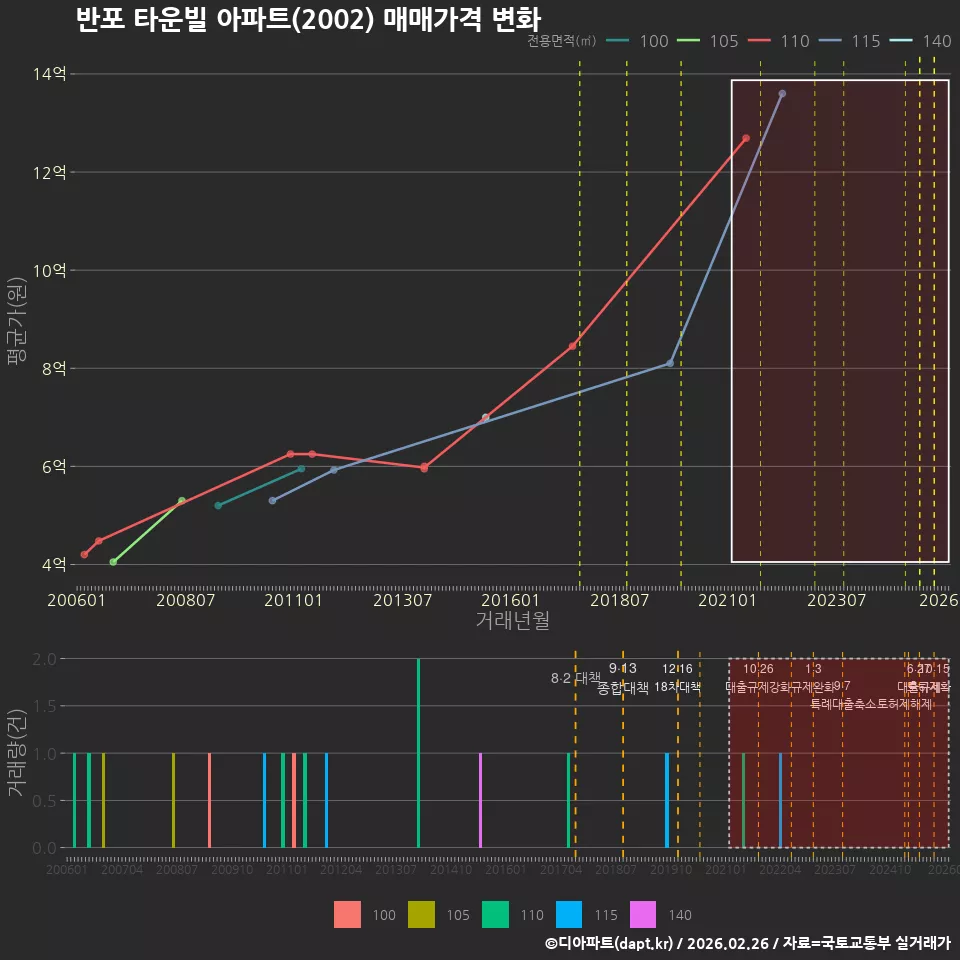Screen dimensions: 960x960
Task: Click the last red 110 point near 13억
Action: click(x=746, y=138)
